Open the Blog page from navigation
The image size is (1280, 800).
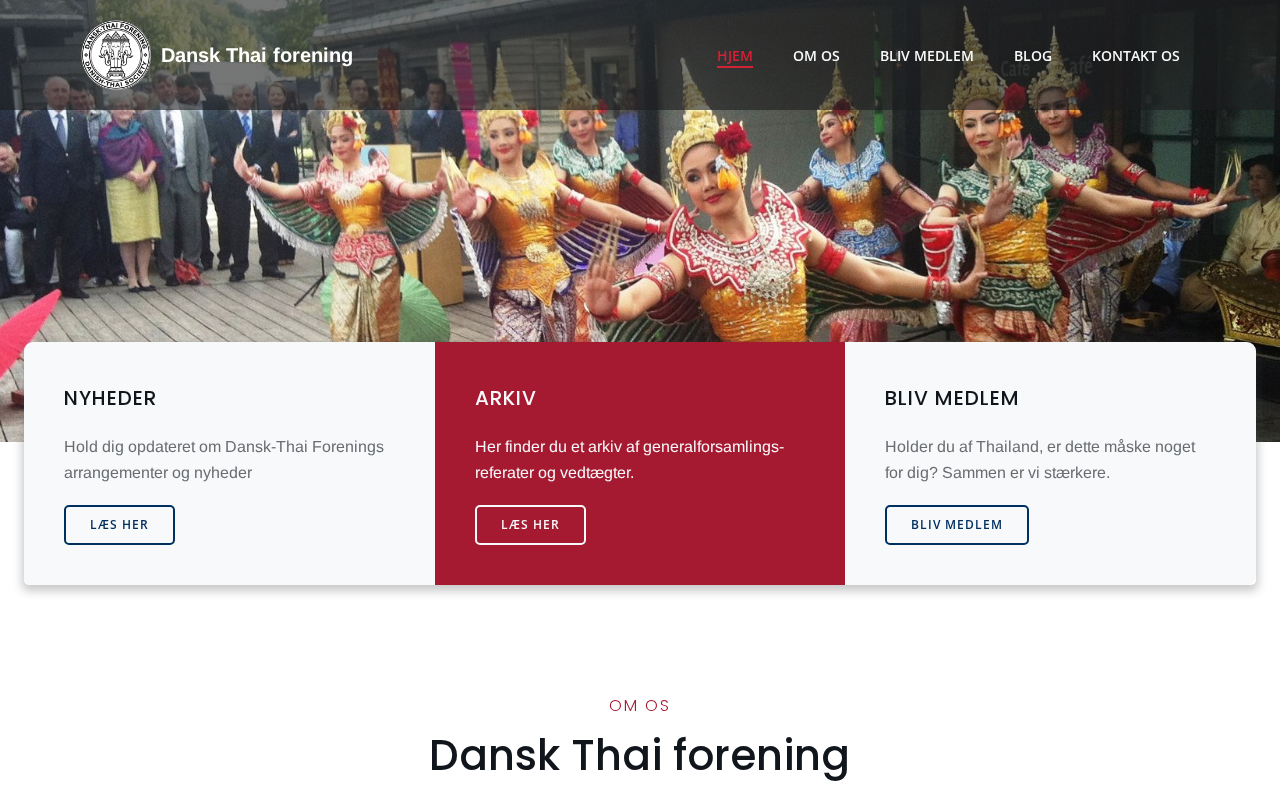(x=1033, y=56)
